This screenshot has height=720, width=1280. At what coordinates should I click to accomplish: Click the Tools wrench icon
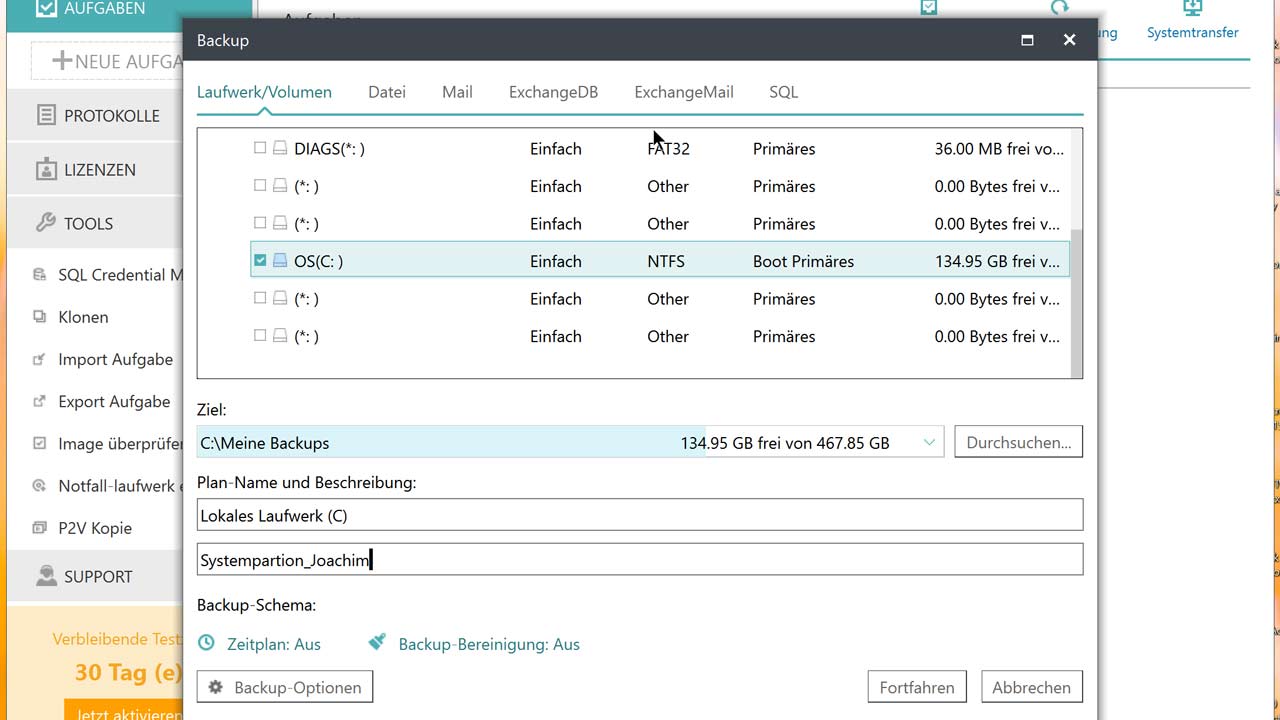[46, 223]
